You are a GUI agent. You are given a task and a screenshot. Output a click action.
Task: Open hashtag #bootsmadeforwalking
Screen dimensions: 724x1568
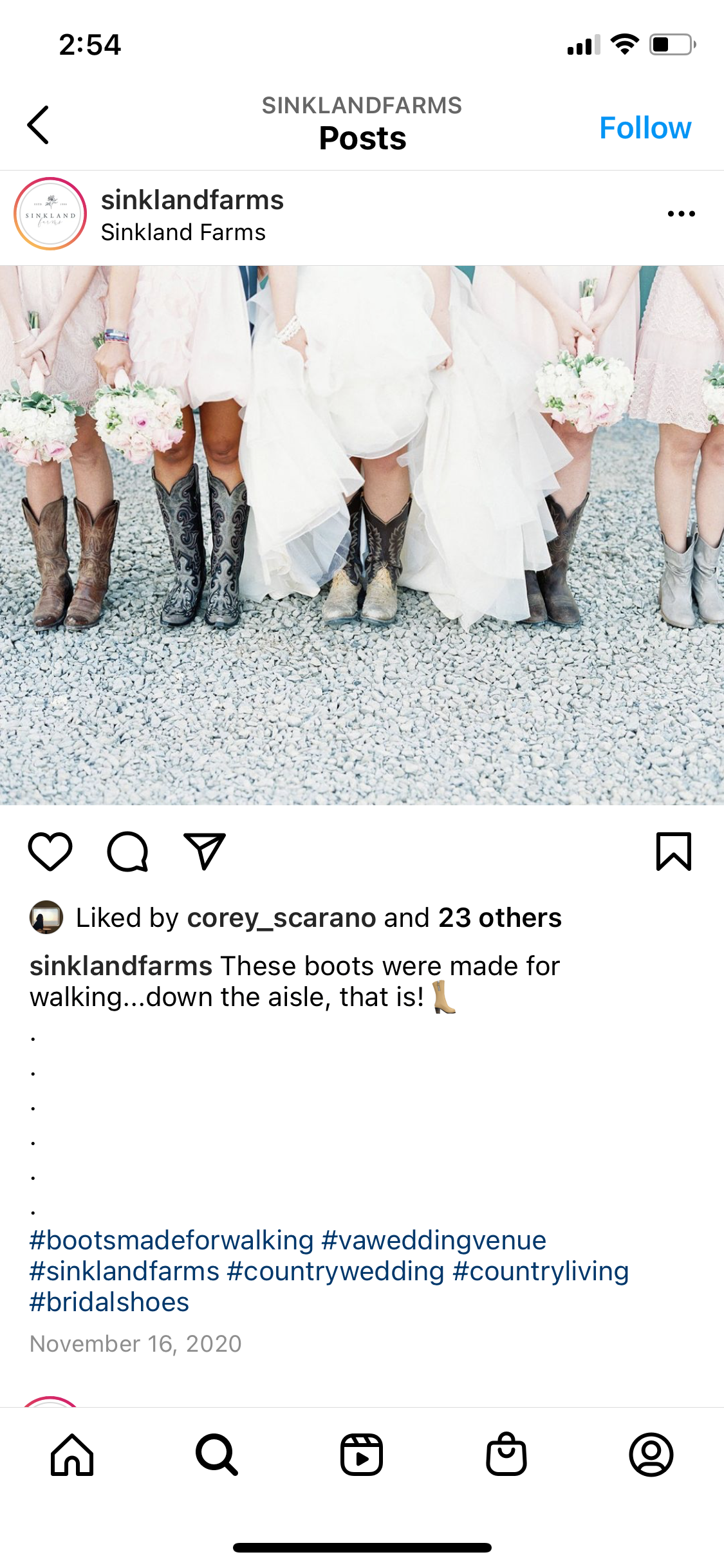172,1240
